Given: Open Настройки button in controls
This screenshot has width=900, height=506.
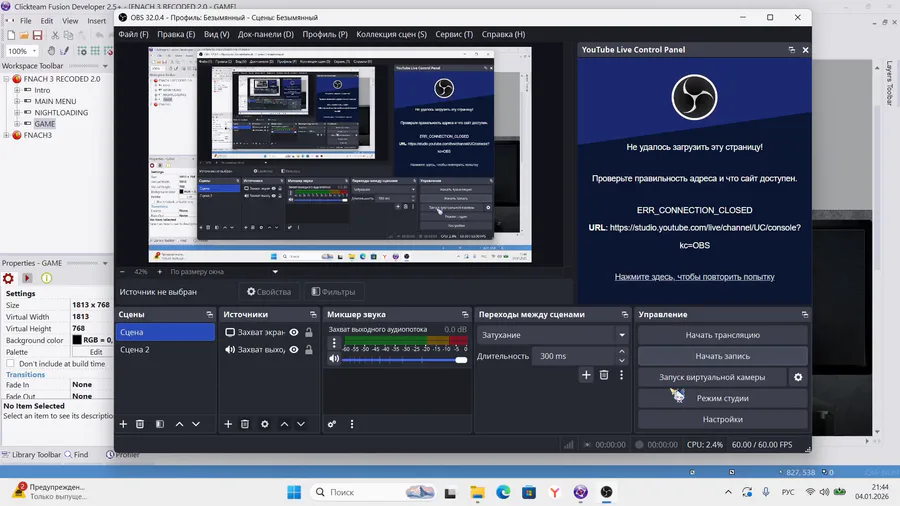Looking at the screenshot, I should [723, 419].
